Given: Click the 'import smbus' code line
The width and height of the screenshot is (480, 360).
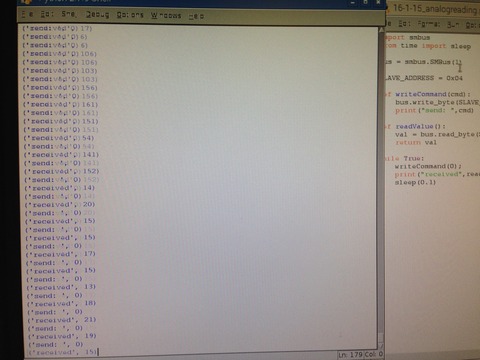Looking at the screenshot, I should tap(408, 37).
